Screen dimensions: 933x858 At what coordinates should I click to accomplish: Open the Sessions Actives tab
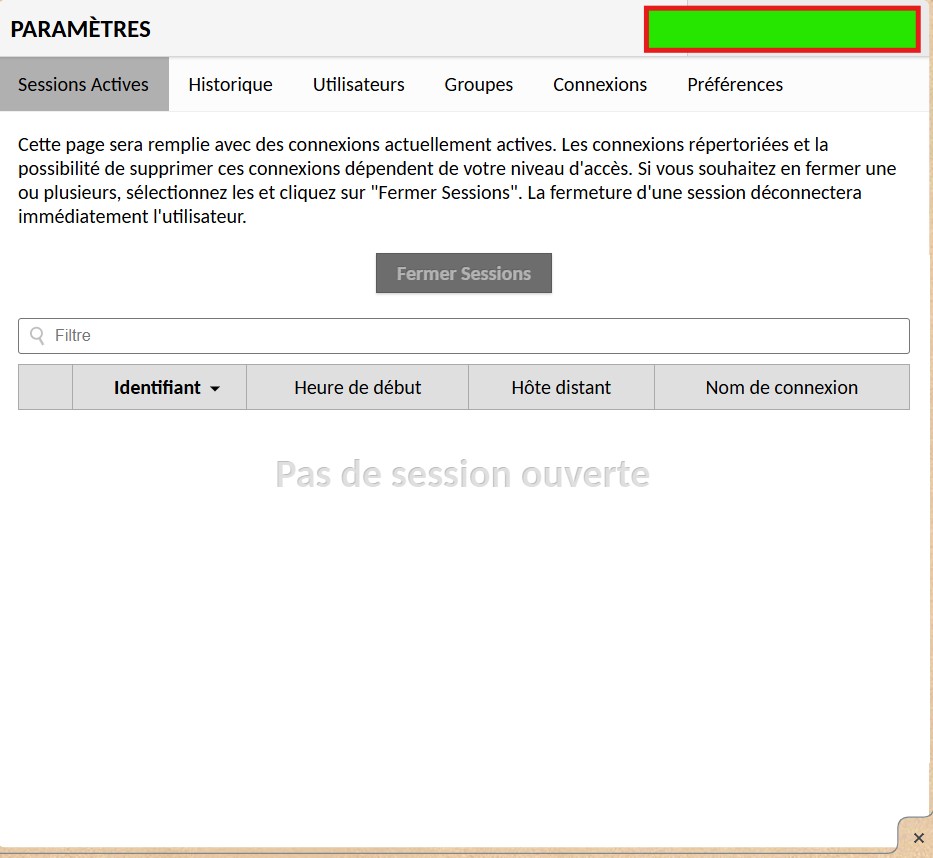click(84, 84)
